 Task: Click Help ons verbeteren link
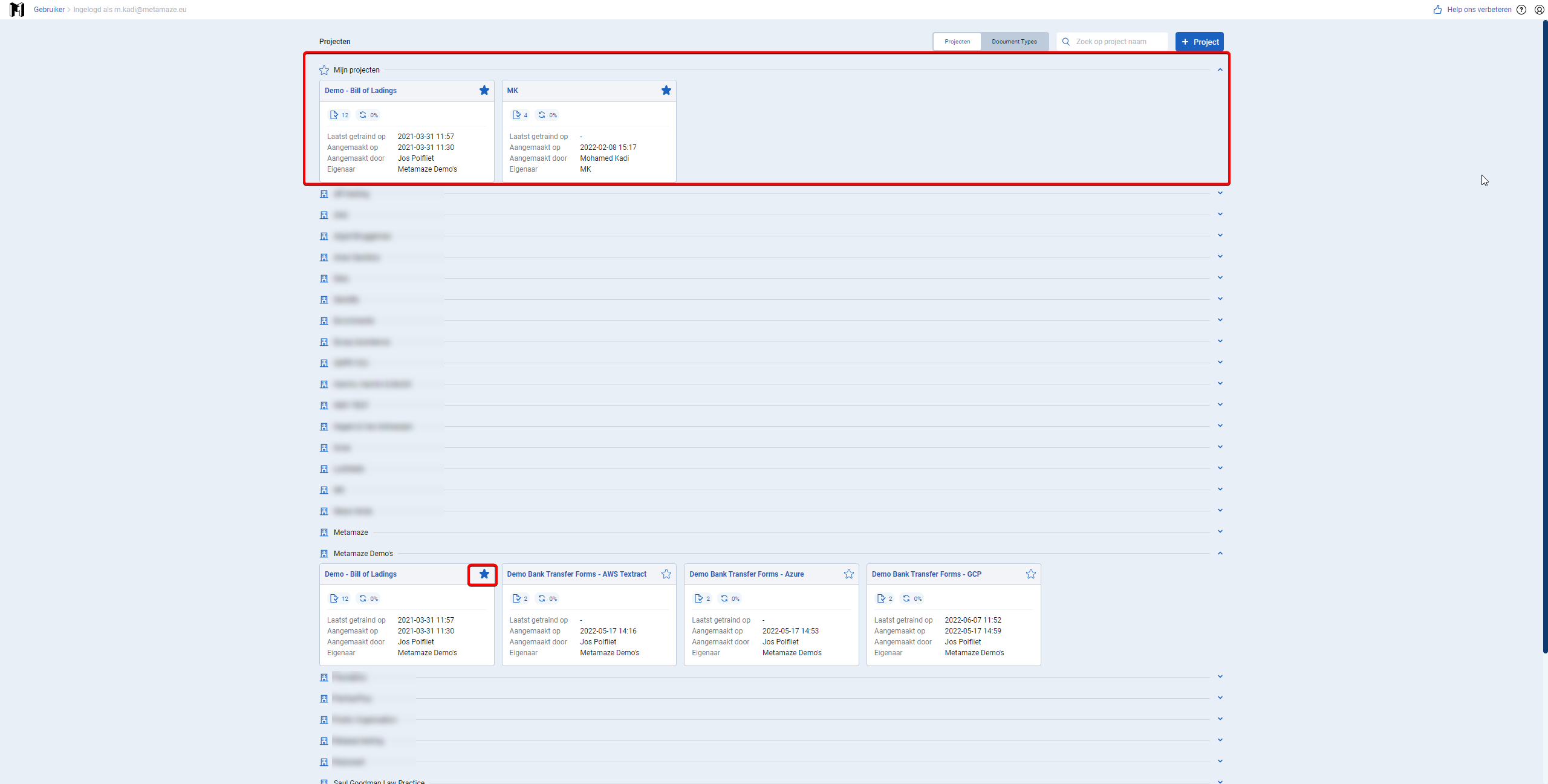1479,10
